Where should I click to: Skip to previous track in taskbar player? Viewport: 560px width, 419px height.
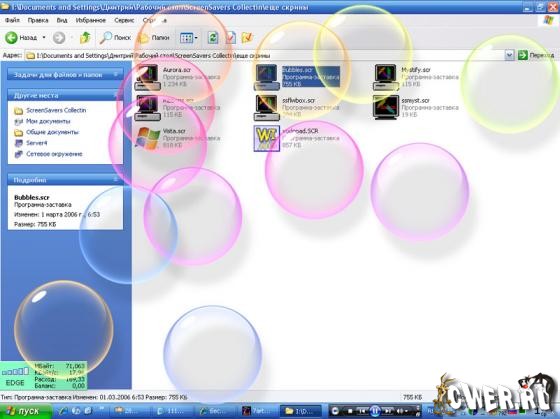coord(362,411)
